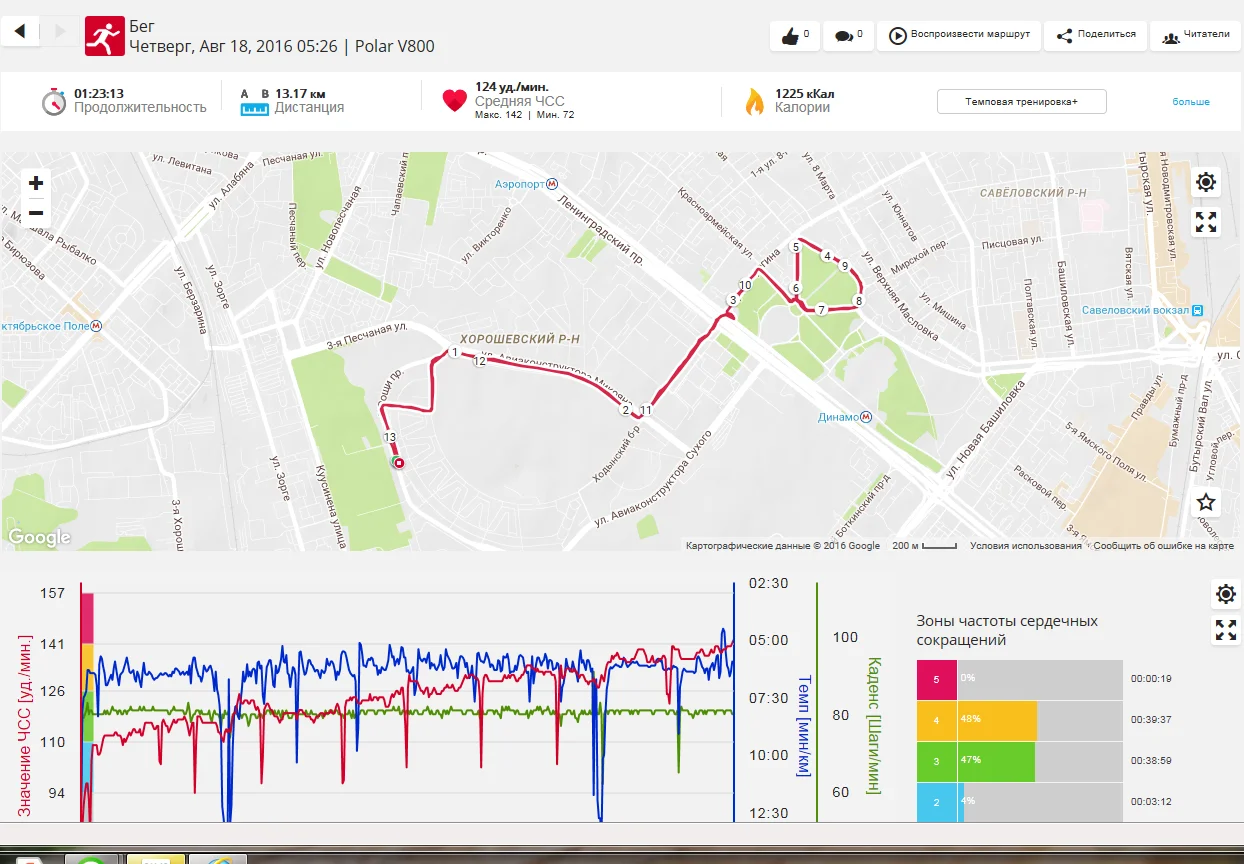Click the ХОРОШЕВСКИЙ Р-Н district label
Image resolution: width=1244 pixels, height=864 pixels.
click(x=520, y=340)
